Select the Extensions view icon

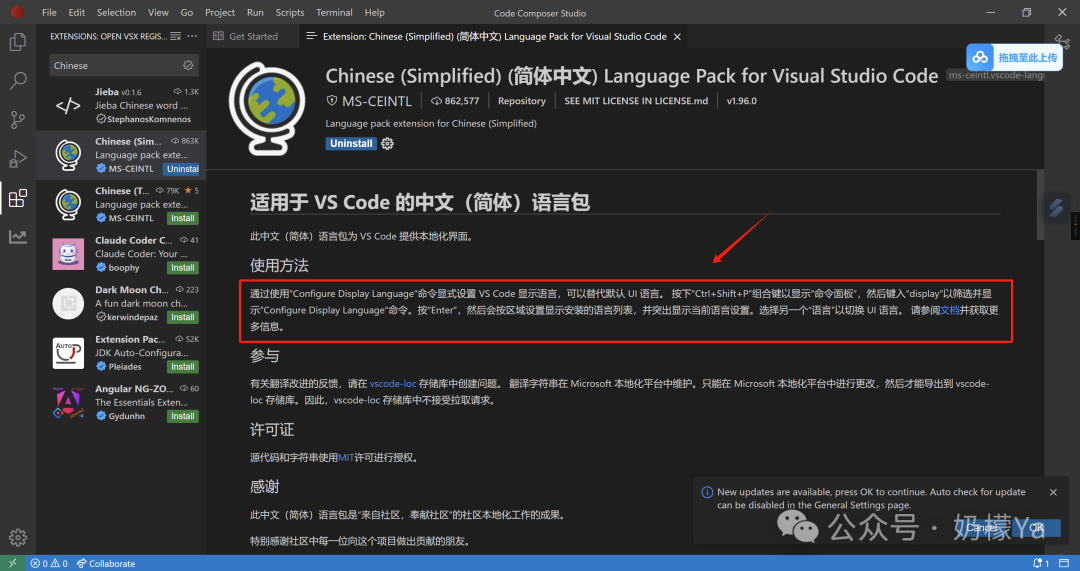tap(18, 198)
